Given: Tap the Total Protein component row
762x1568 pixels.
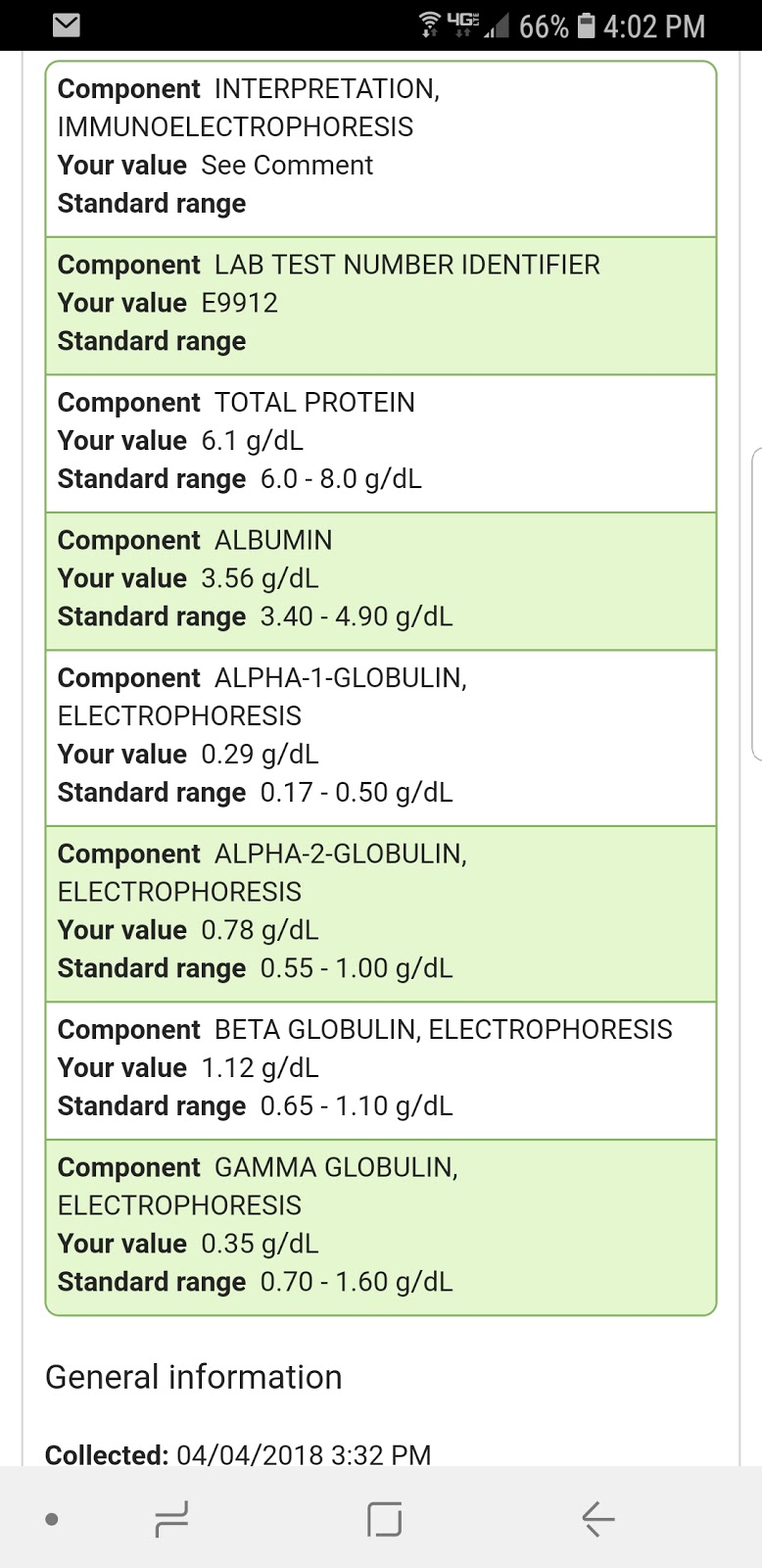Looking at the screenshot, I should pyautogui.click(x=381, y=443).
